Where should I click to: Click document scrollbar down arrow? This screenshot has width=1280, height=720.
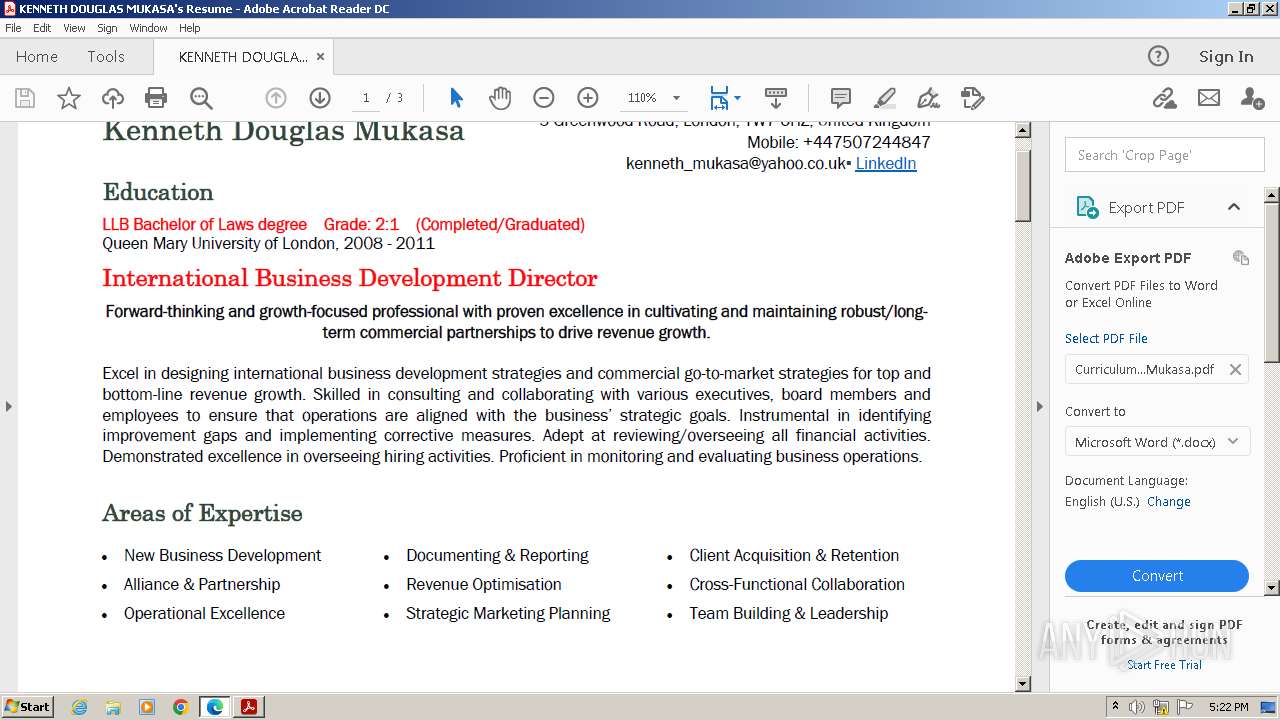click(1023, 684)
